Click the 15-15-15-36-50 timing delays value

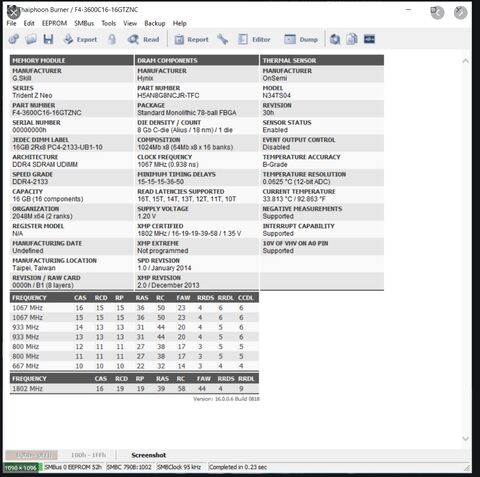pos(161,182)
